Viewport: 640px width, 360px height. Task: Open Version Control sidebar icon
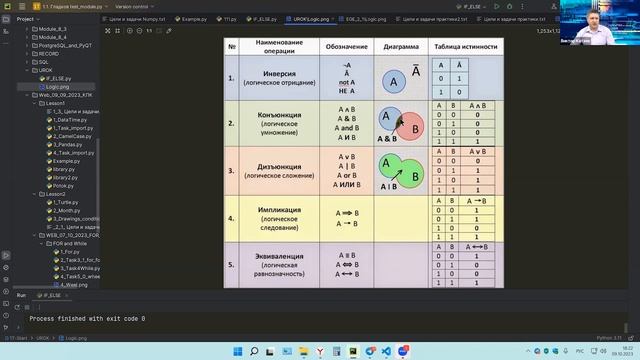tap(6, 327)
